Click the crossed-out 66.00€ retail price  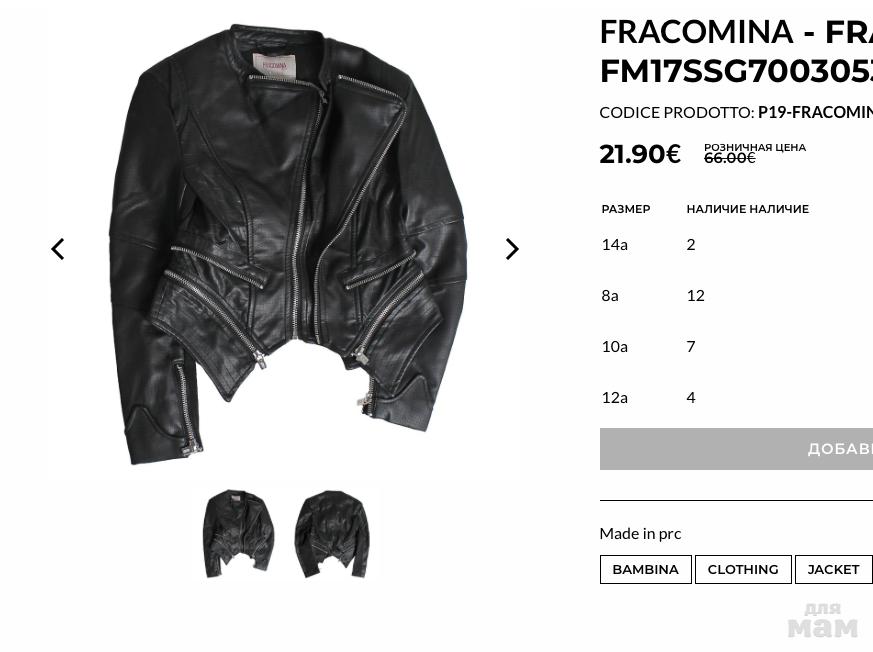tap(729, 158)
